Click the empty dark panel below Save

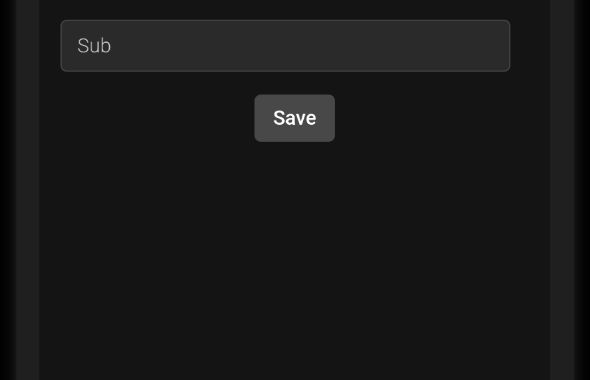[295, 260]
